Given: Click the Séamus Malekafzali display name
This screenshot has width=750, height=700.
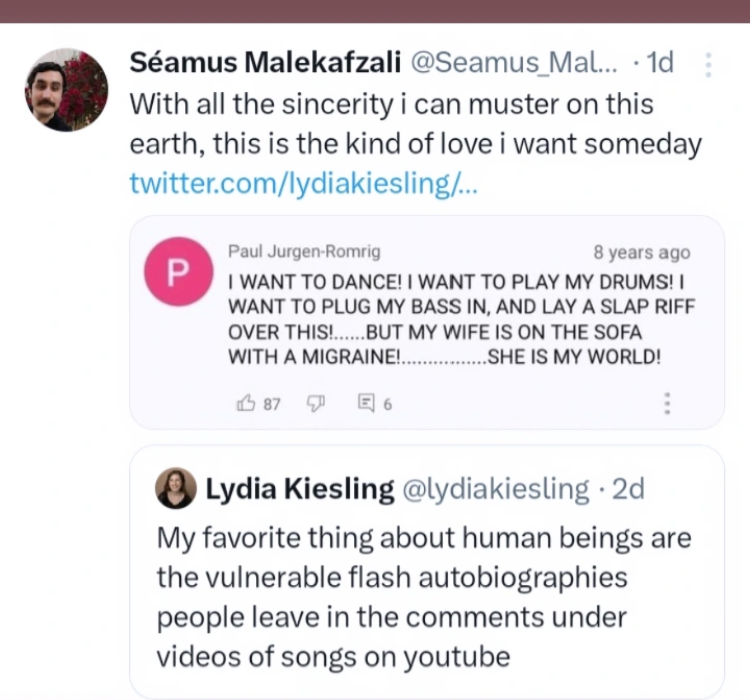Looking at the screenshot, I should tap(266, 64).
